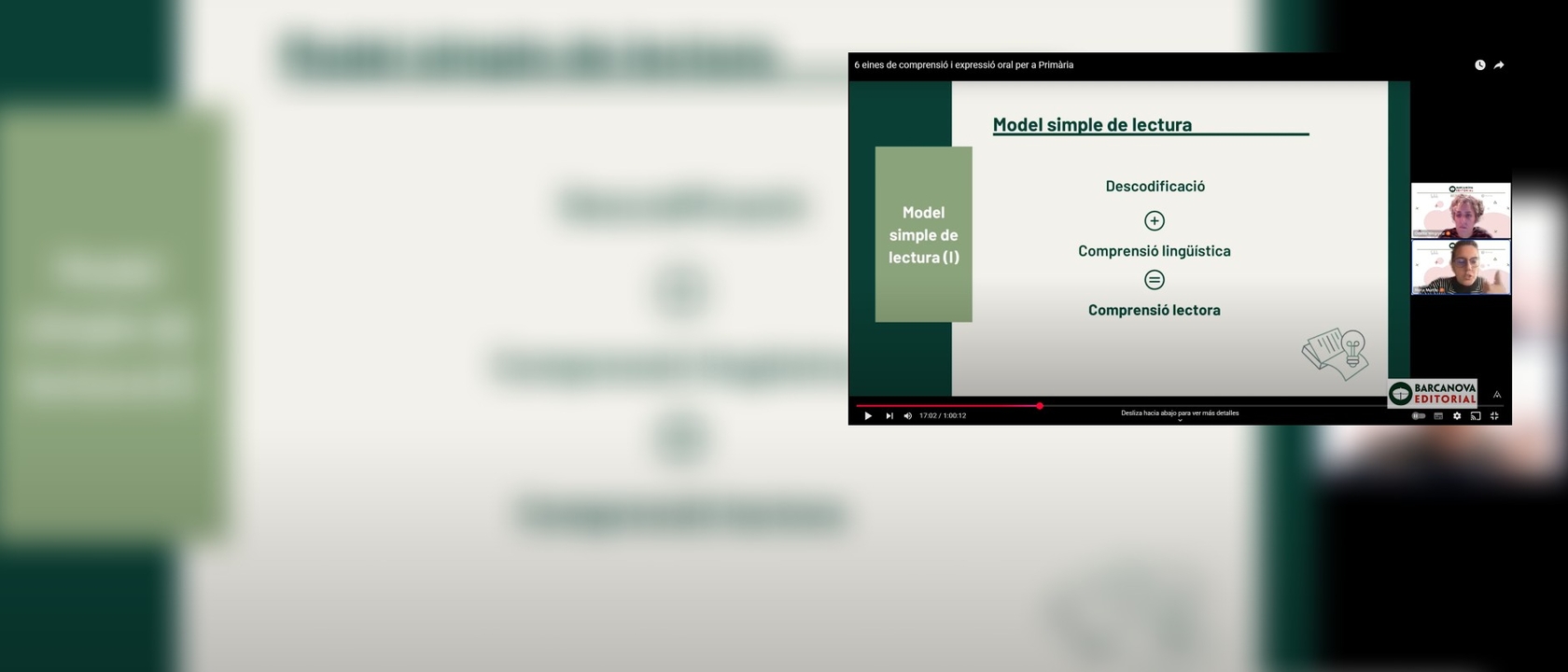Open the share arrow option
The width and height of the screenshot is (1568, 672).
tap(1499, 65)
